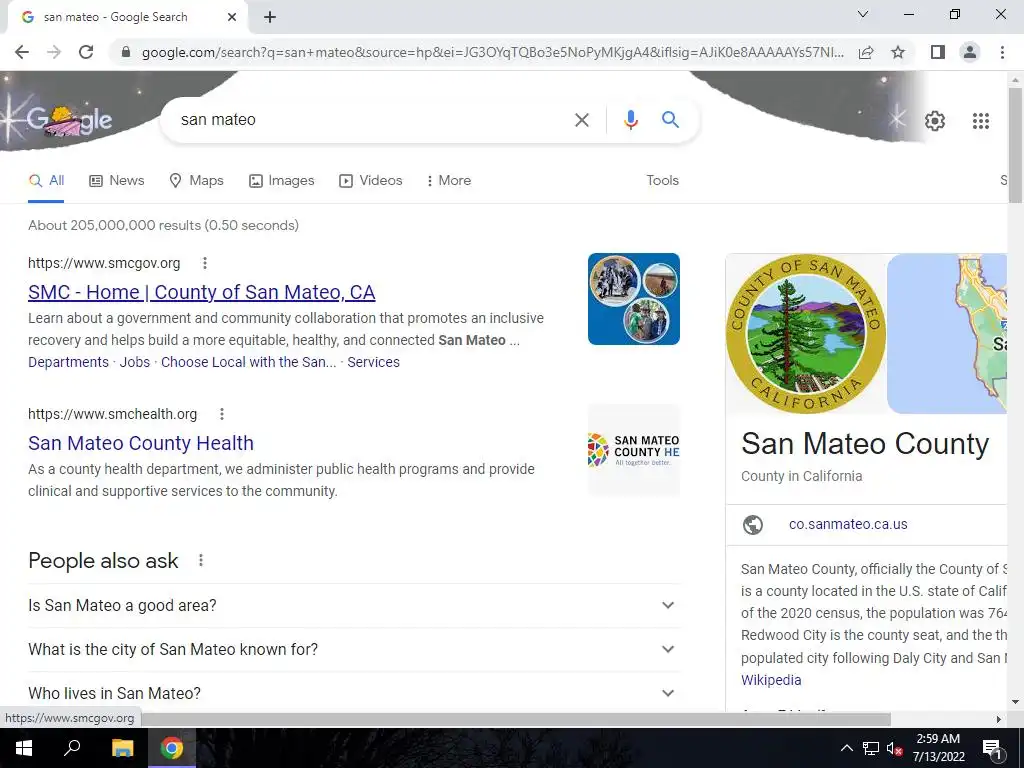Screen dimensions: 1024x768
Task: Click the address bar URL text
Action: click(492, 52)
